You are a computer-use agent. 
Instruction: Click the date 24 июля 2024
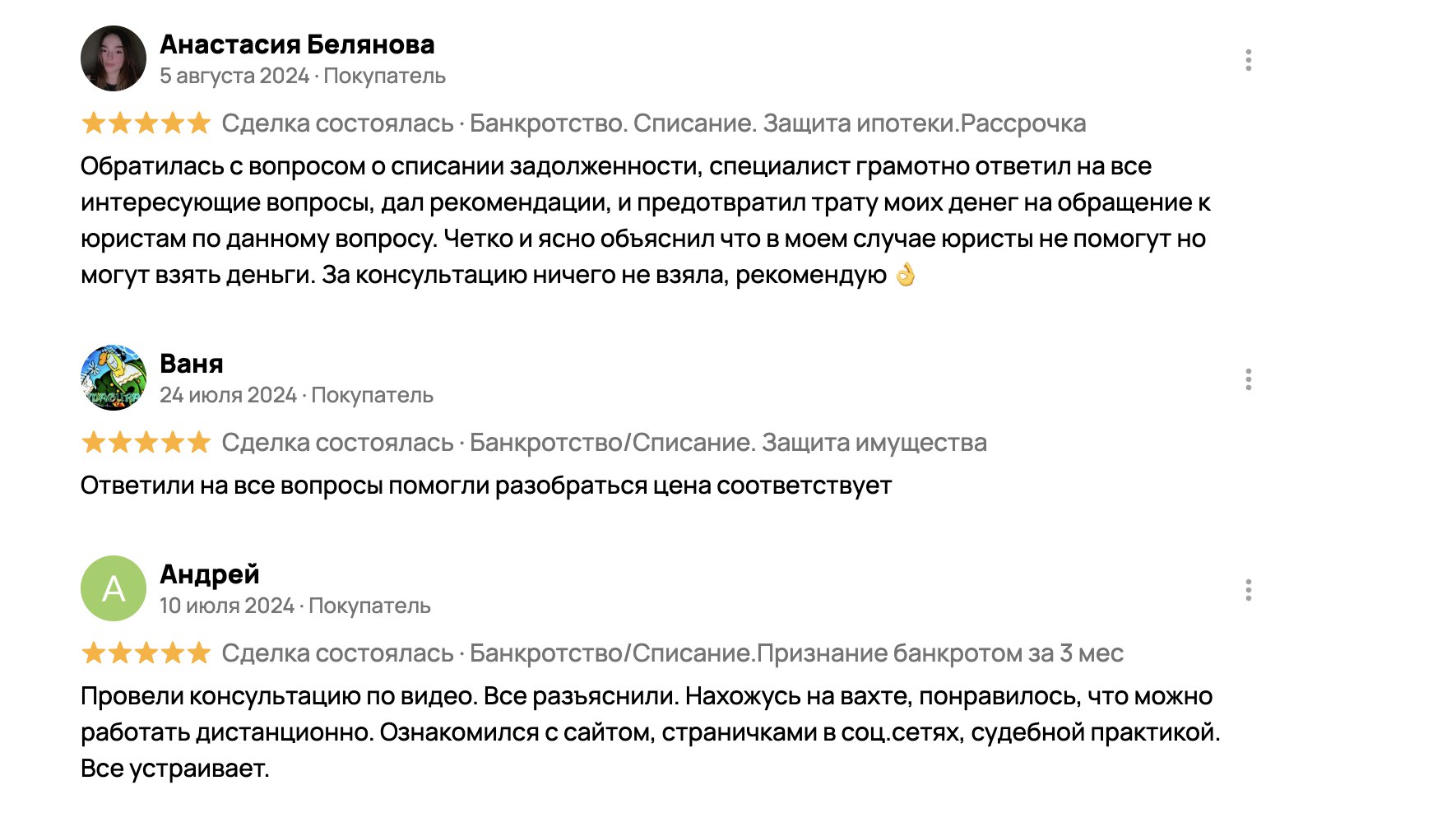tap(228, 395)
